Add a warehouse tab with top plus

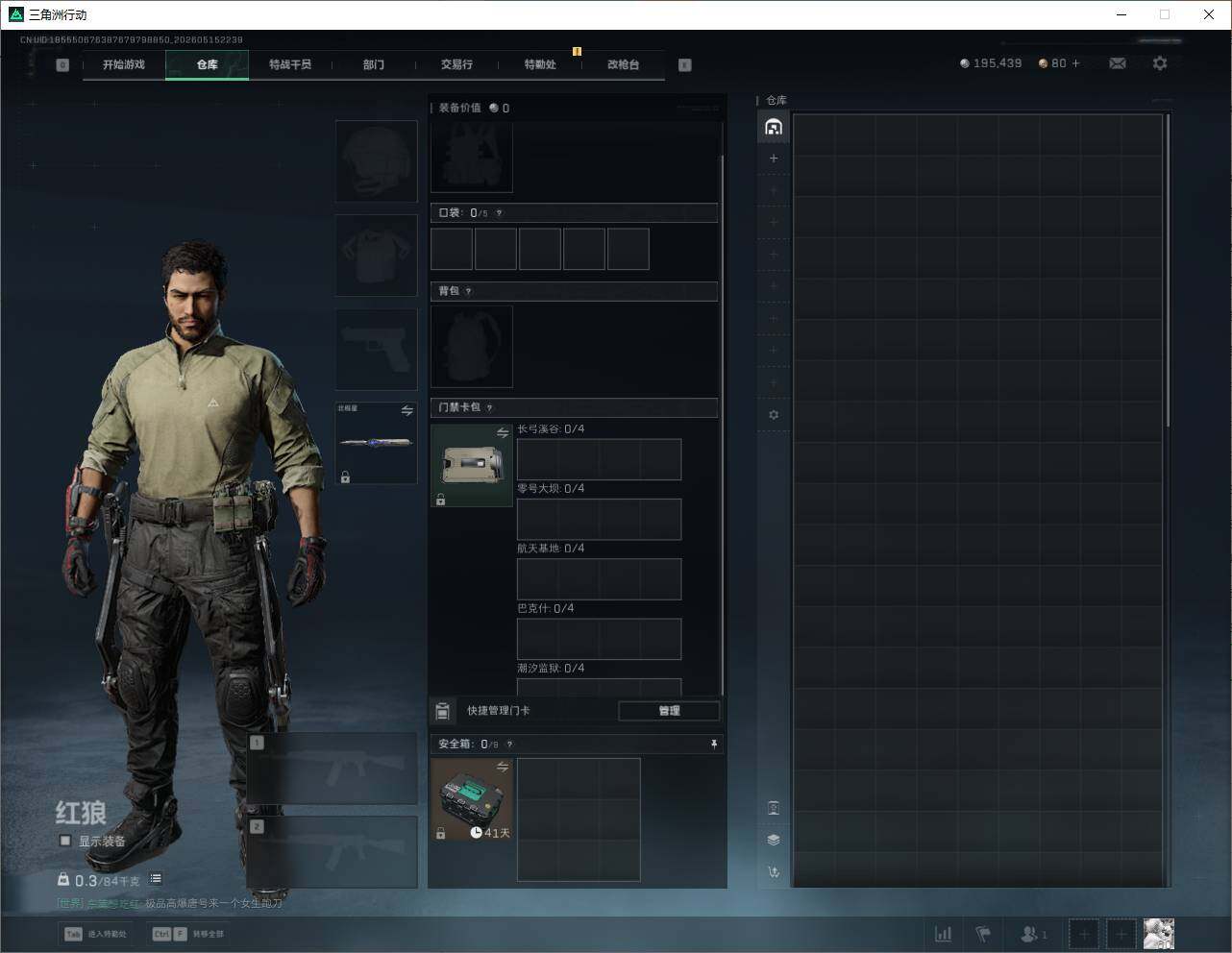(x=774, y=159)
